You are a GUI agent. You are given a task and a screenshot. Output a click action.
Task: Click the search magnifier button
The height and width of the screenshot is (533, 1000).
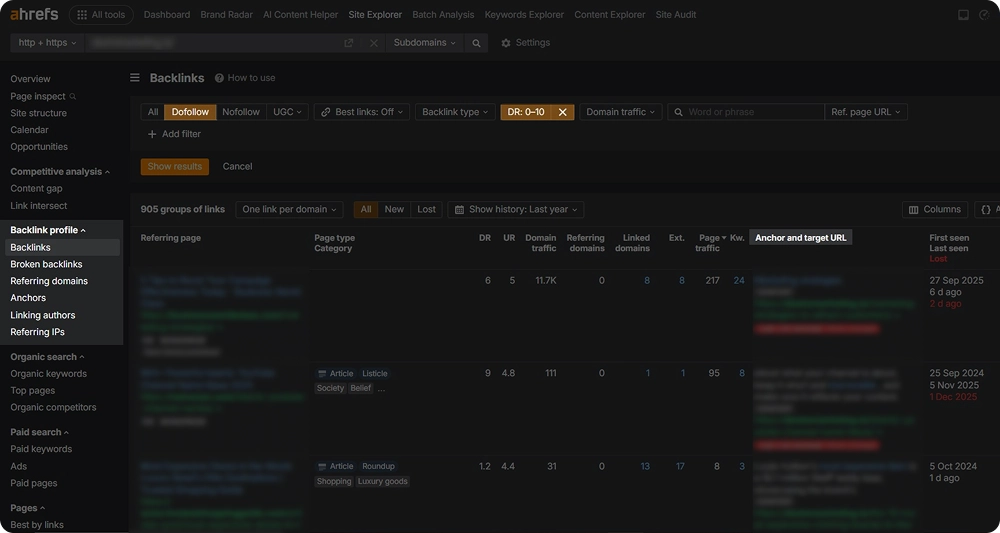pyautogui.click(x=476, y=43)
